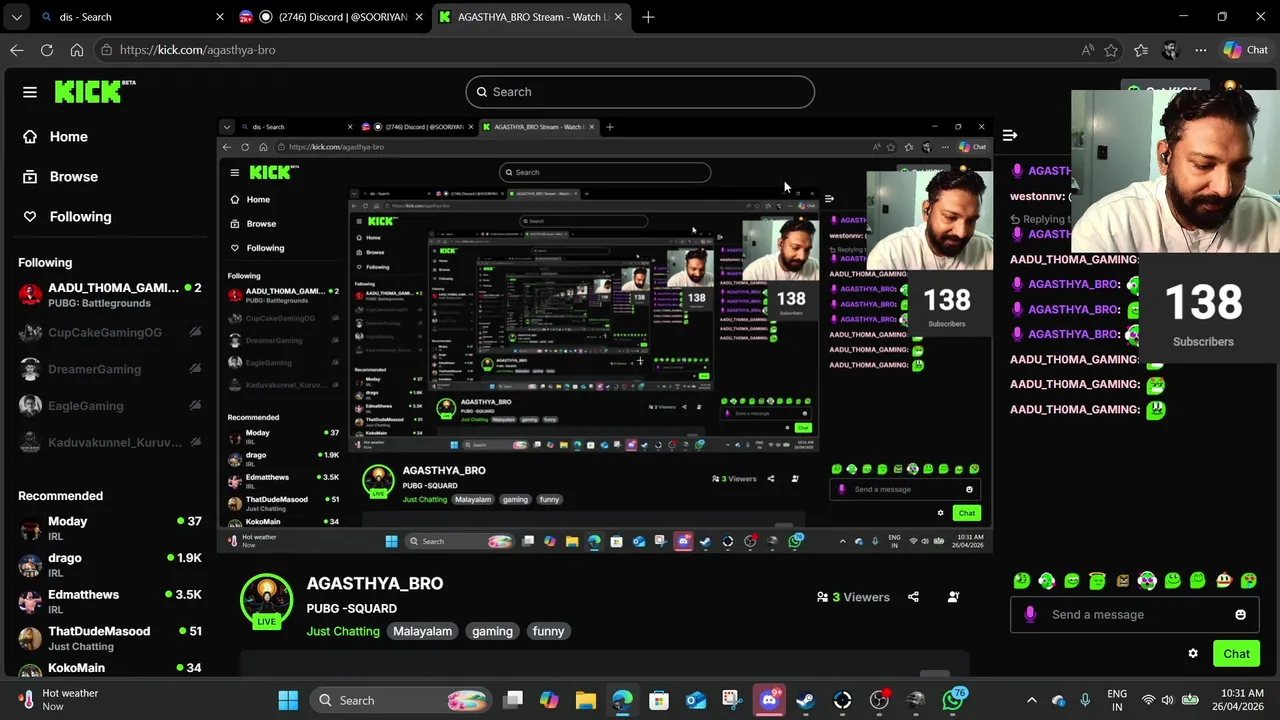Insert the headphones emote in quick row
The height and width of the screenshot is (720, 1280).
coord(1047,581)
